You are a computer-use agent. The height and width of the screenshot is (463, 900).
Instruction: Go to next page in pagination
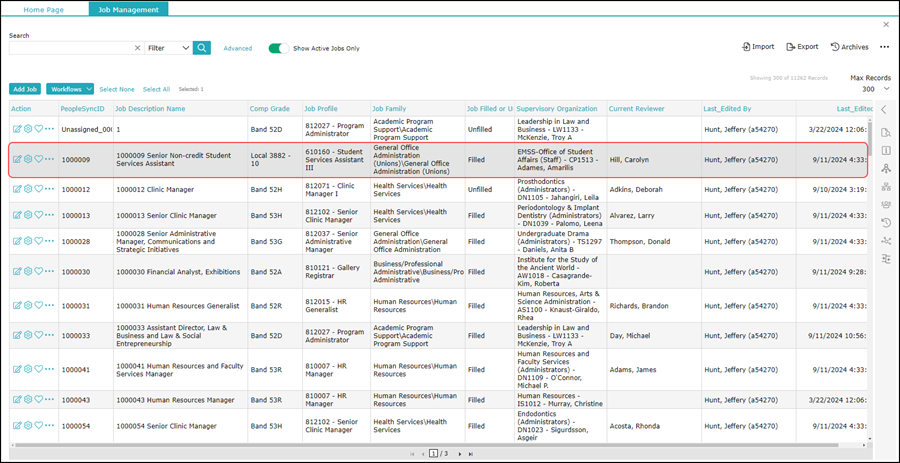[x=458, y=454]
